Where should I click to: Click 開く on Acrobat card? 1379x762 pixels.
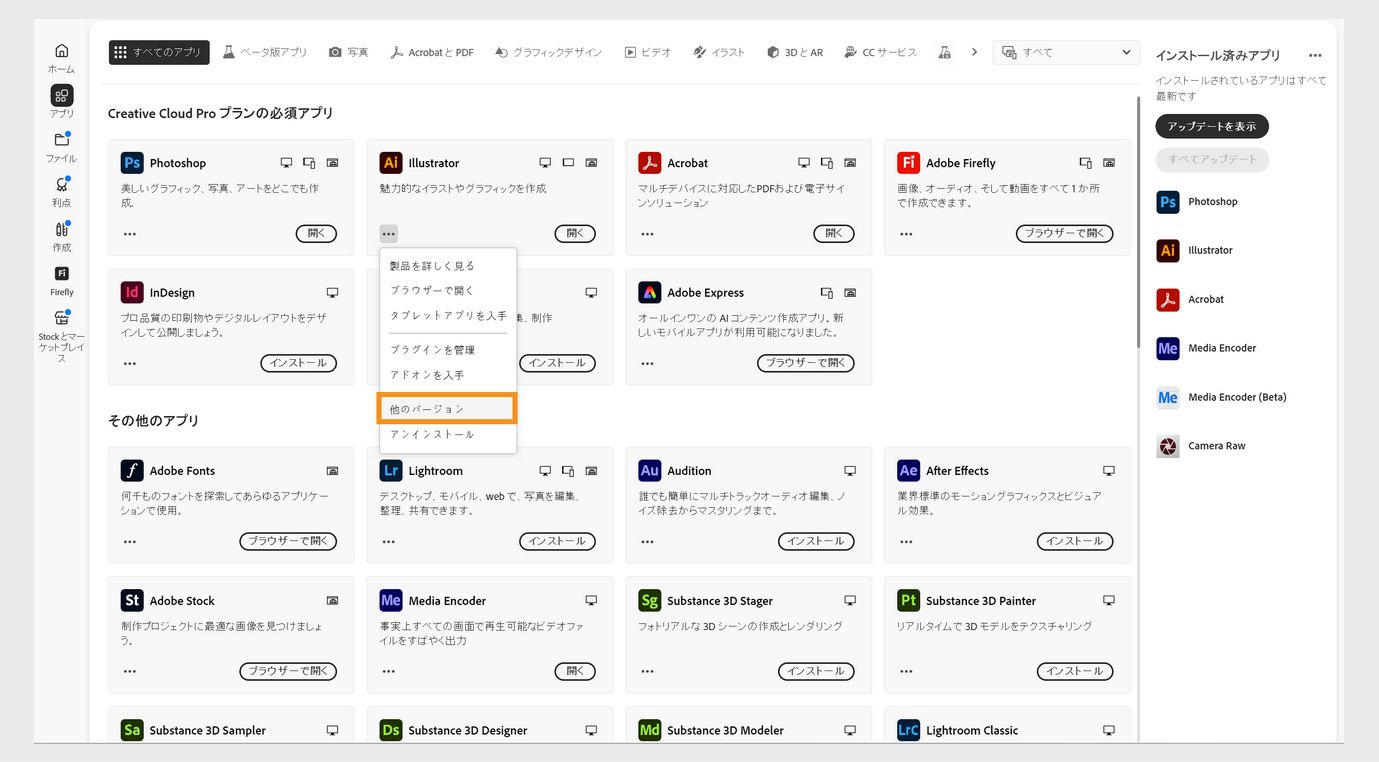[834, 233]
